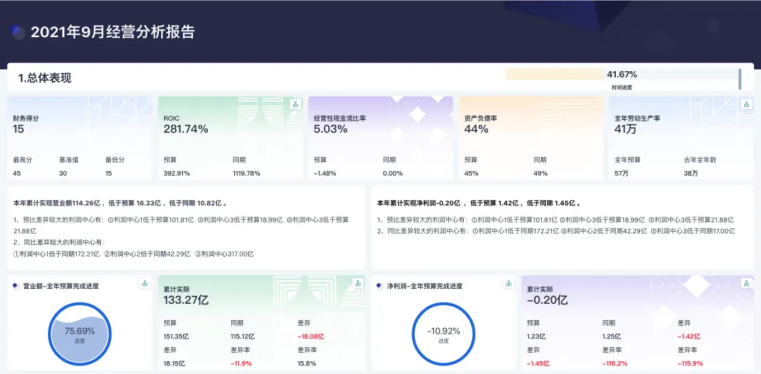Screen dimensions: 761x374
Task: Click the 基准值 value 30
Action: [x=63, y=173]
